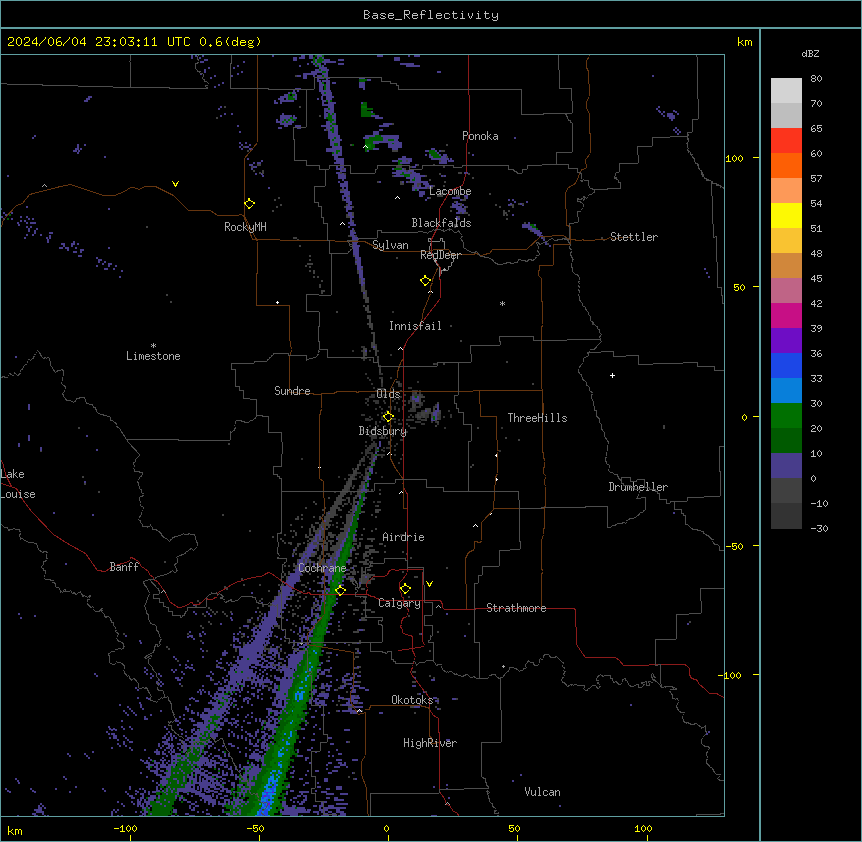
Task: Click the yellow V marker northeast of Calgary
Action: (429, 584)
